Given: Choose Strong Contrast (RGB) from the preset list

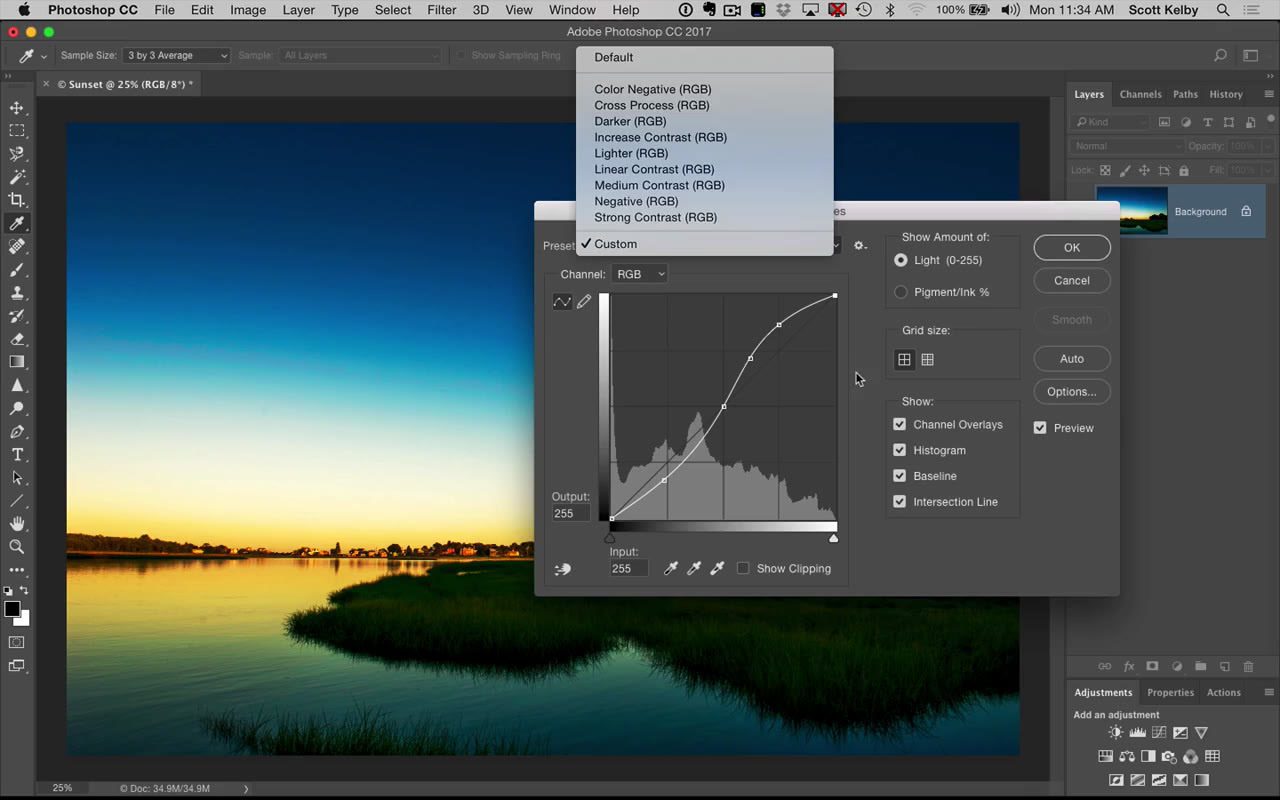Looking at the screenshot, I should click(x=655, y=217).
